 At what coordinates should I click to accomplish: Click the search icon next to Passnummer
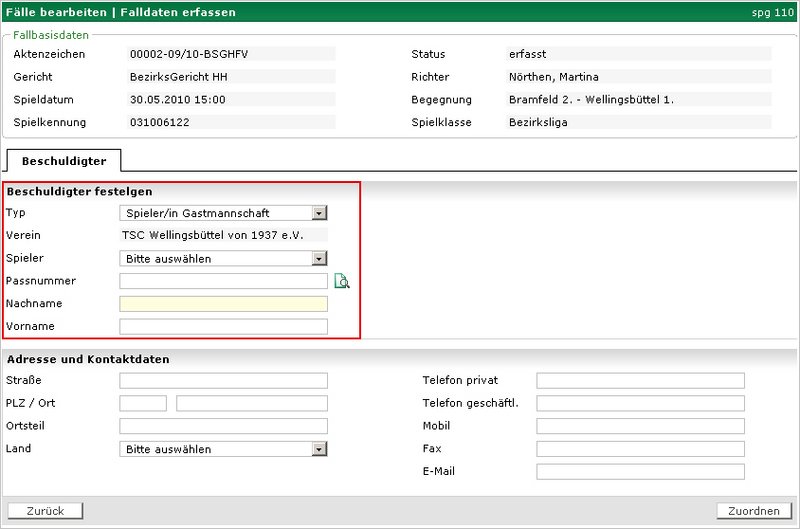point(342,282)
